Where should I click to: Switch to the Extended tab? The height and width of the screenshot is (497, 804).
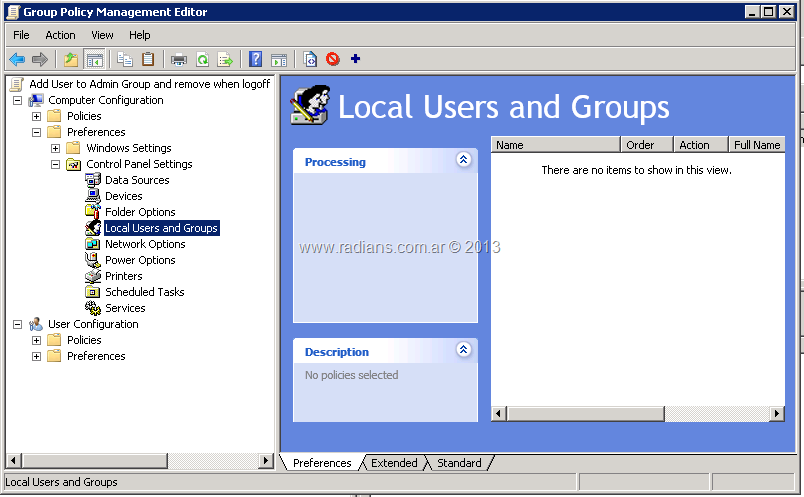(394, 463)
